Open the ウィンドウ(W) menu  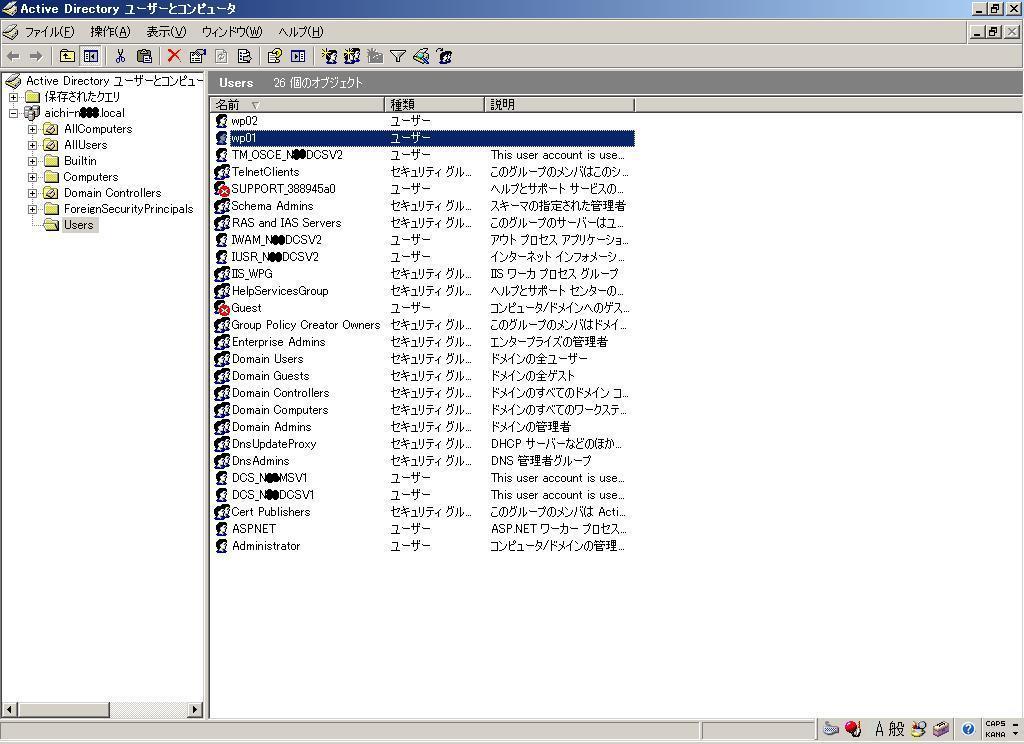pyautogui.click(x=232, y=32)
